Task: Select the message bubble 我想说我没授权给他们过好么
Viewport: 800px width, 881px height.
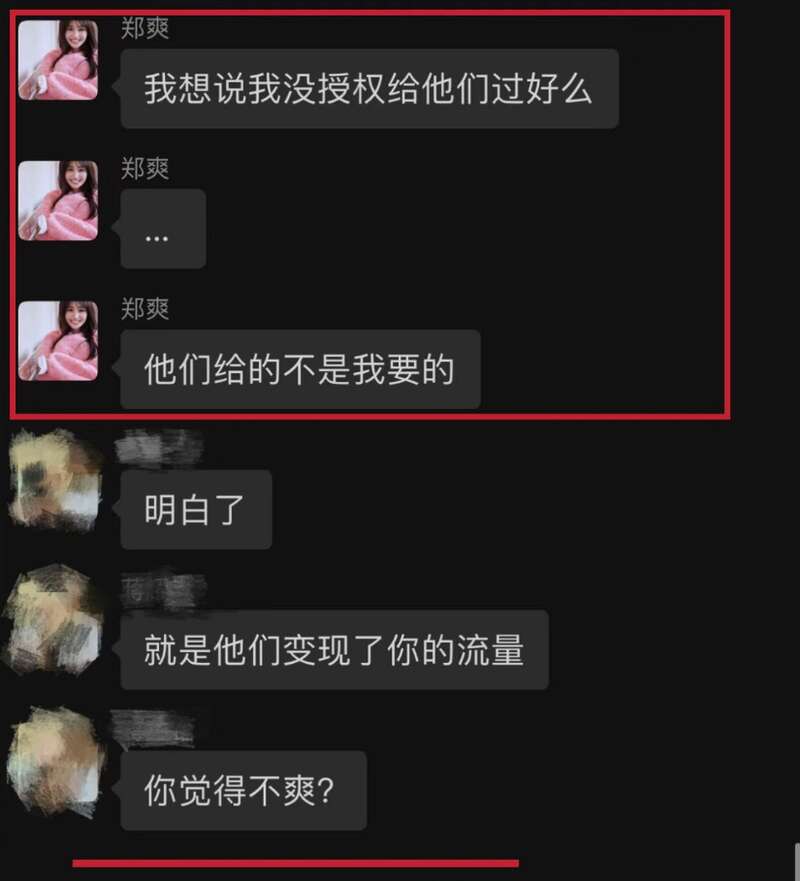Action: click(370, 89)
